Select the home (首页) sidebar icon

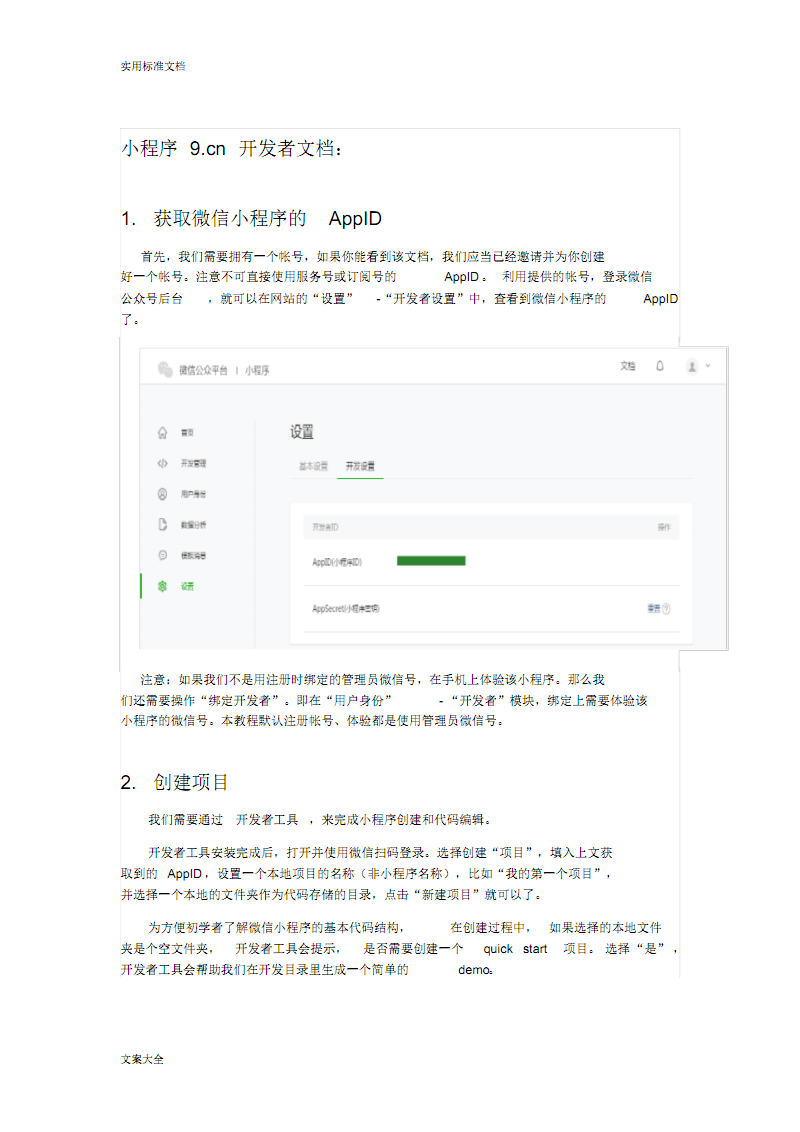click(162, 432)
